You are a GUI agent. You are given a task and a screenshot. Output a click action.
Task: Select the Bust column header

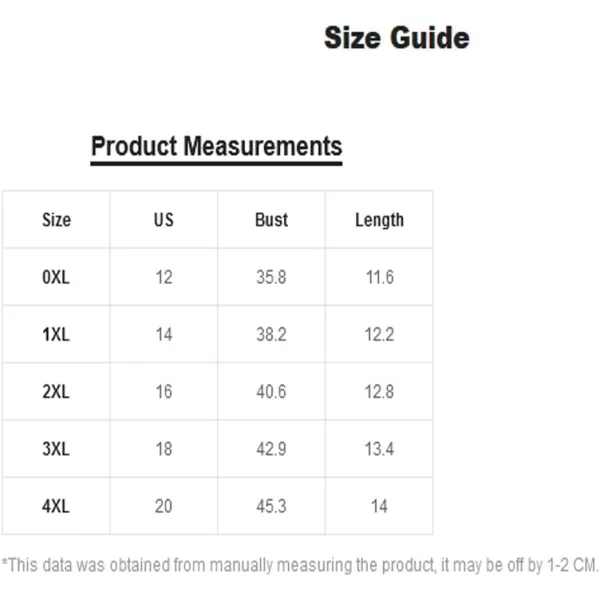click(271, 220)
